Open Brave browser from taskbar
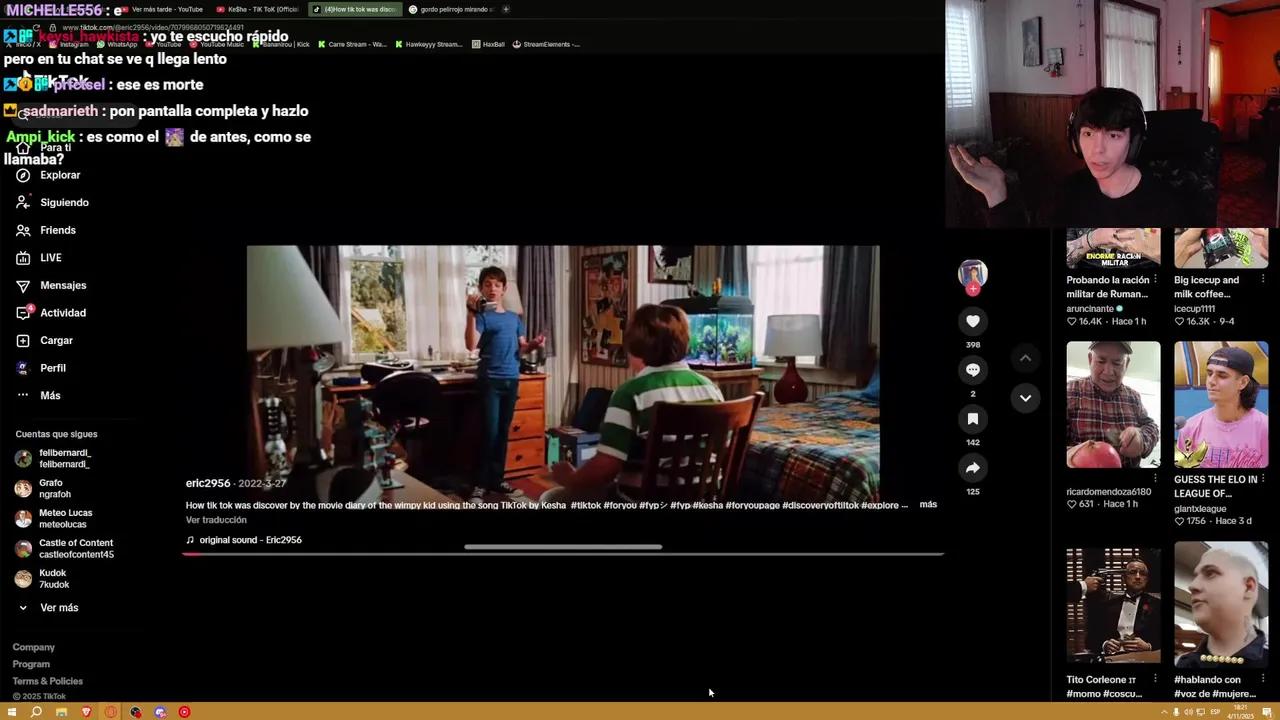The image size is (1280, 720). [86, 712]
